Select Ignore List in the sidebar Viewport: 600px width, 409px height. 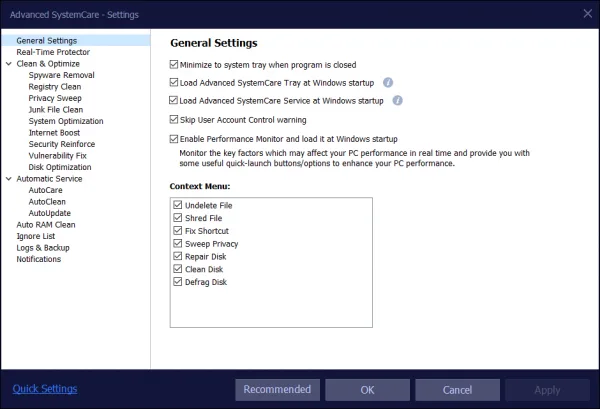(x=36, y=236)
